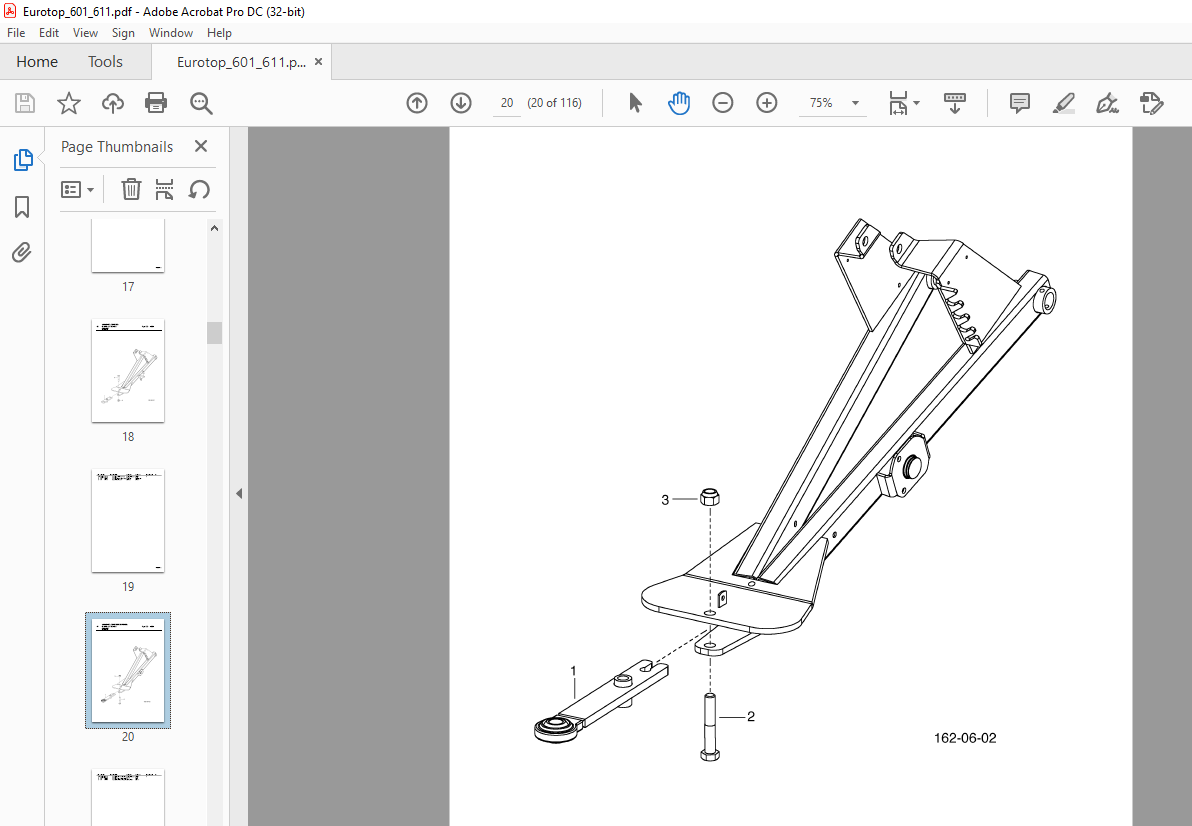This screenshot has width=1192, height=826.
Task: Open the zoom level dropdown arrow
Action: (x=855, y=103)
